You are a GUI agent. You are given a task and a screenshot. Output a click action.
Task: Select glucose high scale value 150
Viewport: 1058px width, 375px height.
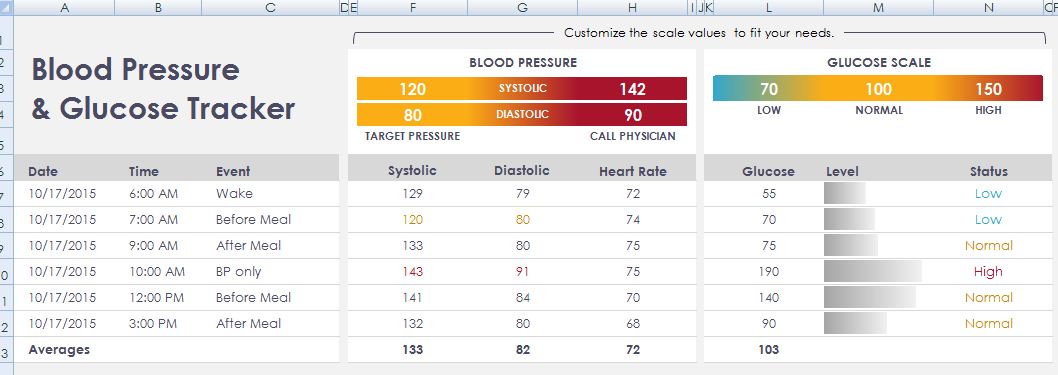(x=989, y=89)
